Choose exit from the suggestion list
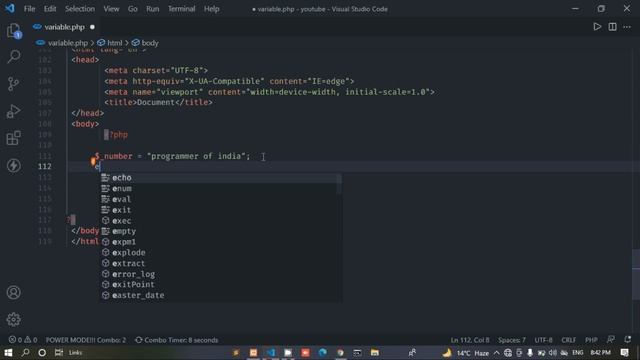The width and height of the screenshot is (640, 360). coord(221,210)
